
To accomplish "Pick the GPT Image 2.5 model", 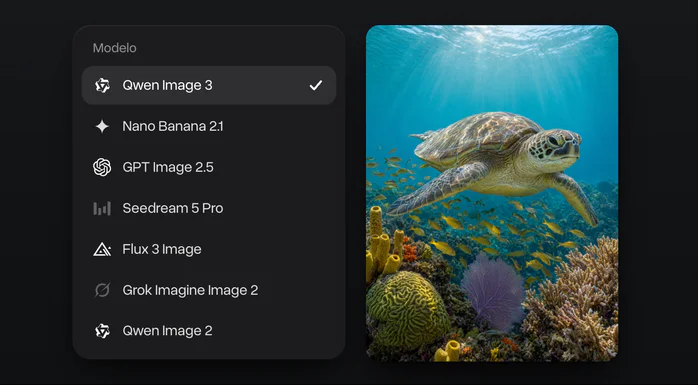I will (209, 167).
